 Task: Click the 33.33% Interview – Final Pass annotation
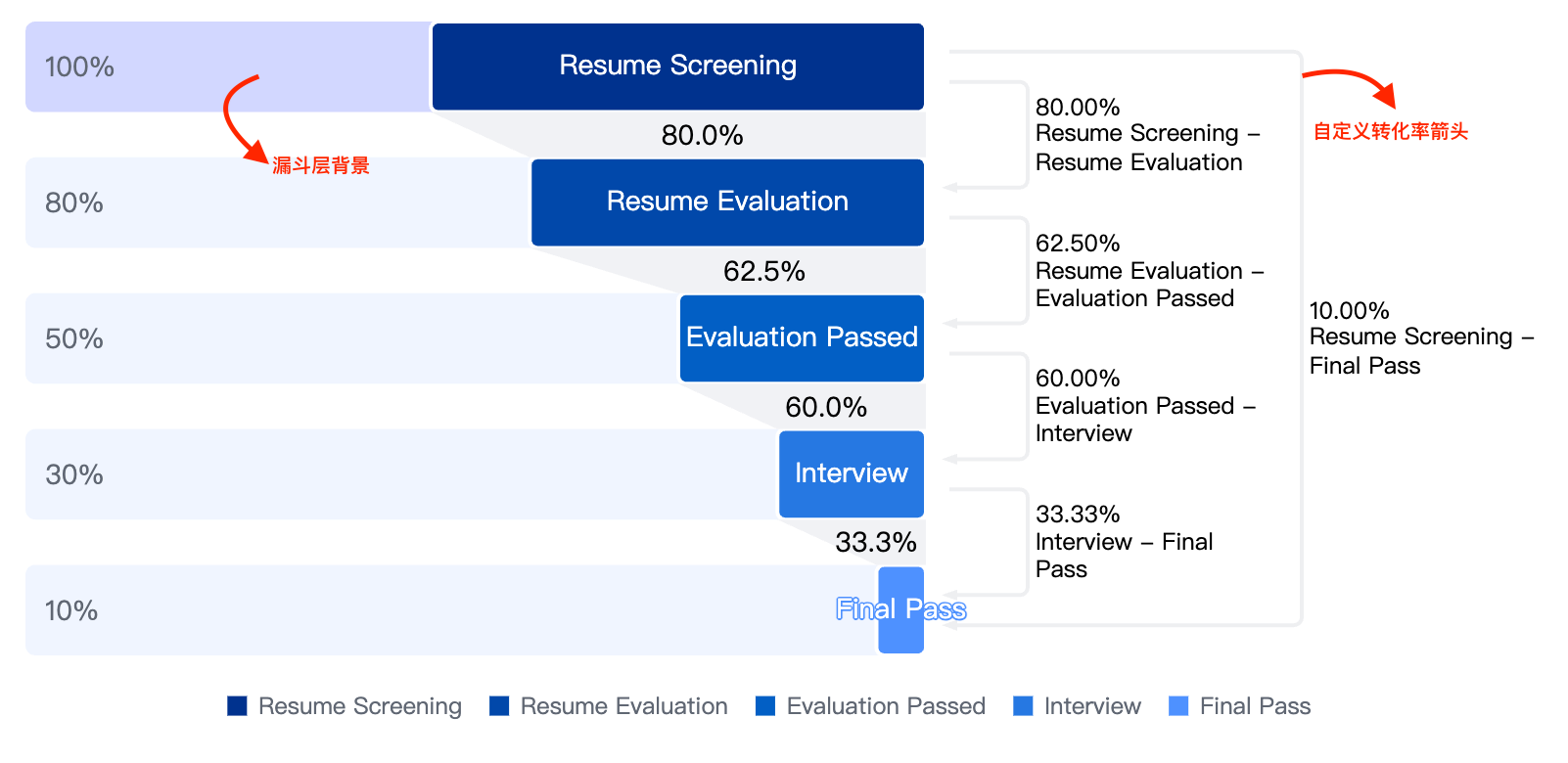pos(1124,541)
